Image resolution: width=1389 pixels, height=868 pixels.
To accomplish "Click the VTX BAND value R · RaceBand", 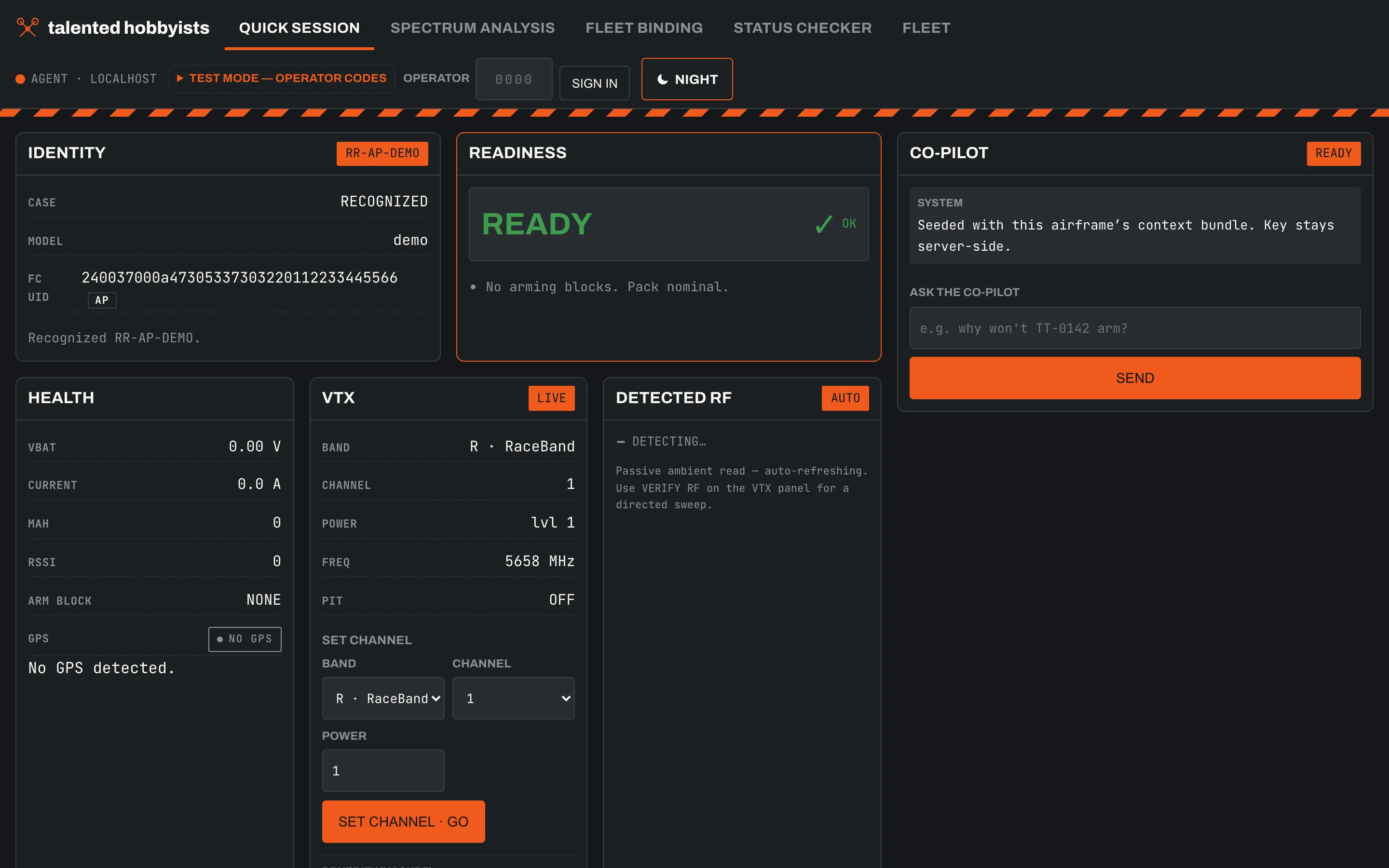I will pos(522,446).
